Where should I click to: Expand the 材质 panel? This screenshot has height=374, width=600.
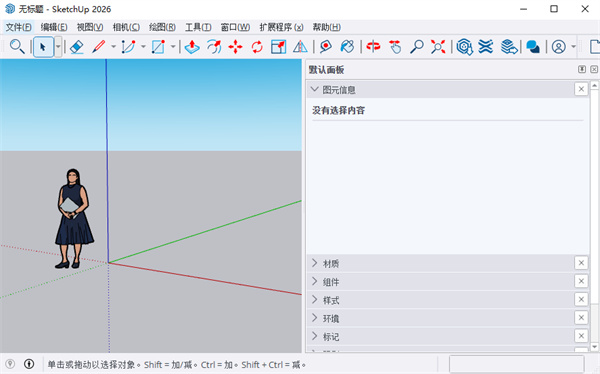click(315, 263)
